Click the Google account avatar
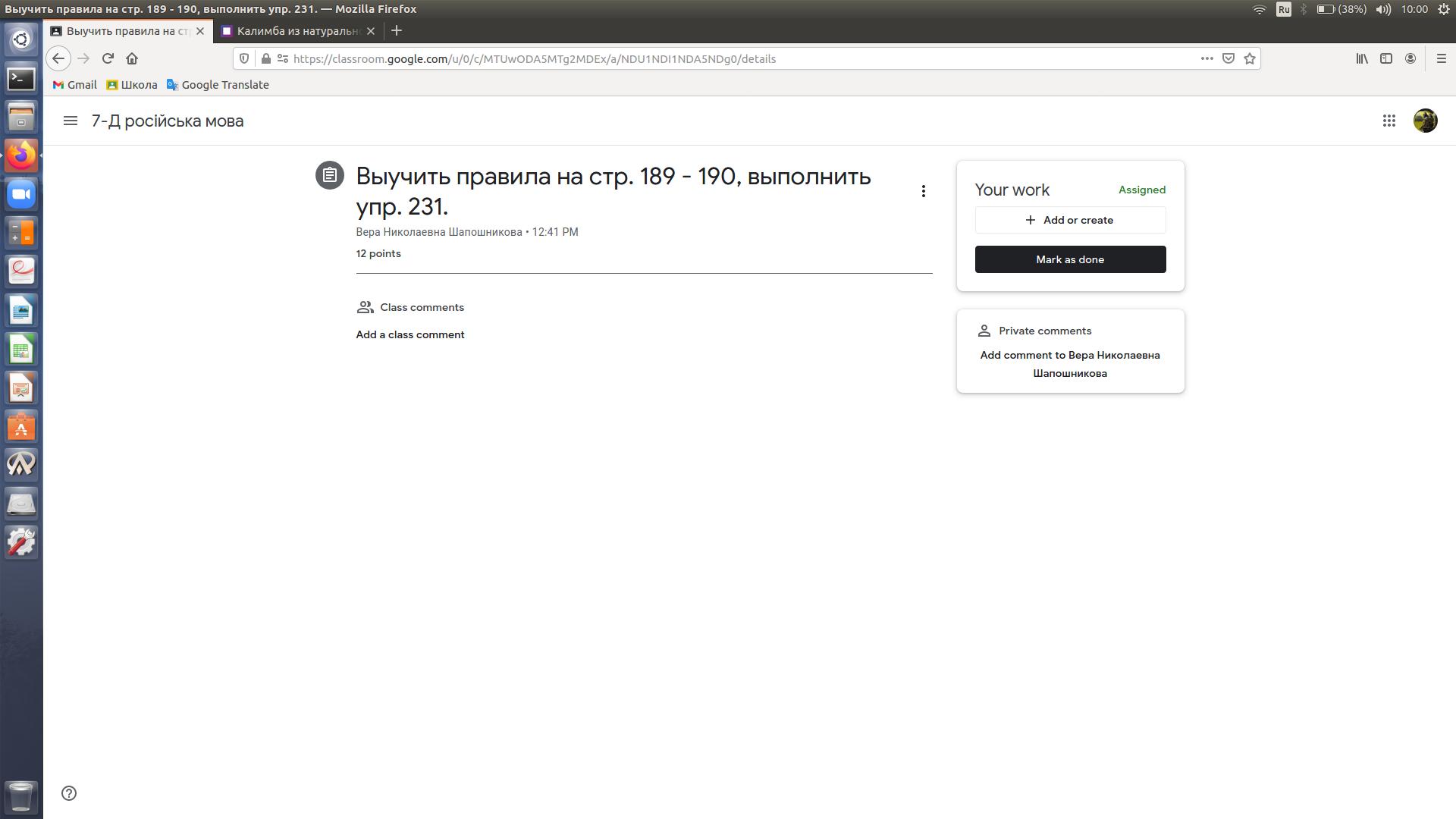The width and height of the screenshot is (1456, 819). coord(1425,121)
